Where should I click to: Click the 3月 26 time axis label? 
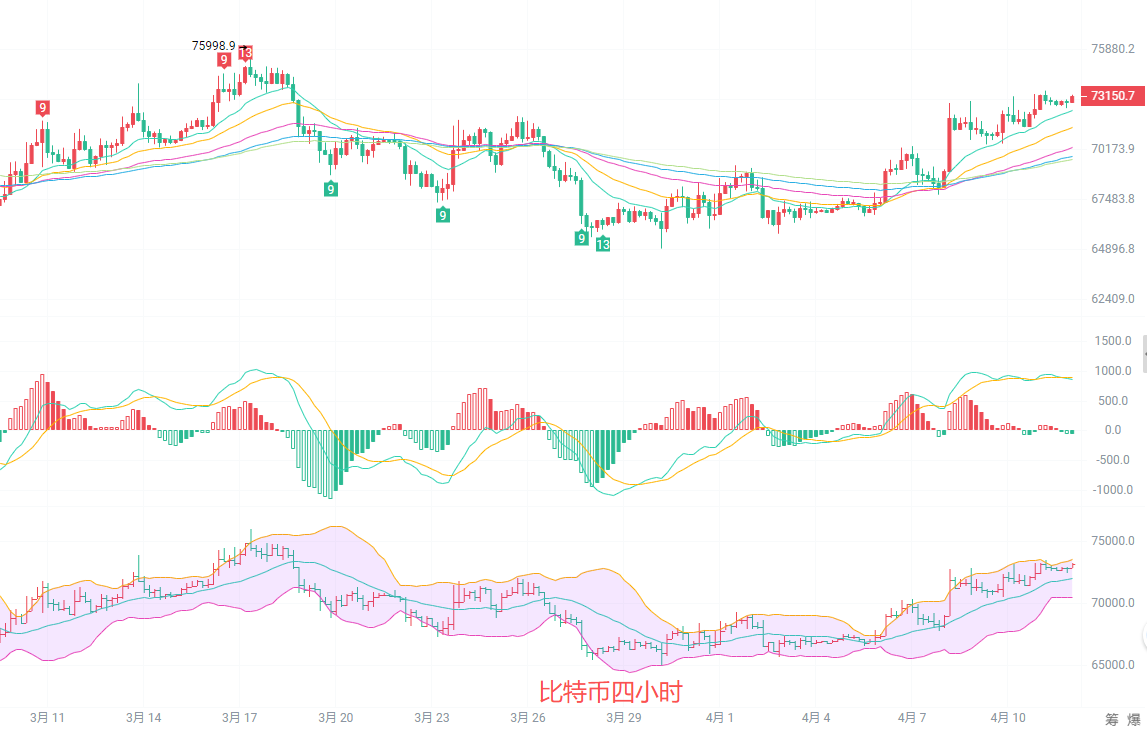pyautogui.click(x=527, y=718)
